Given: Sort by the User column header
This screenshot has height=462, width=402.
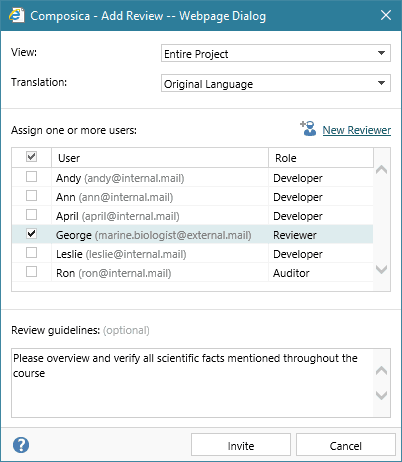Looking at the screenshot, I should [x=160, y=158].
